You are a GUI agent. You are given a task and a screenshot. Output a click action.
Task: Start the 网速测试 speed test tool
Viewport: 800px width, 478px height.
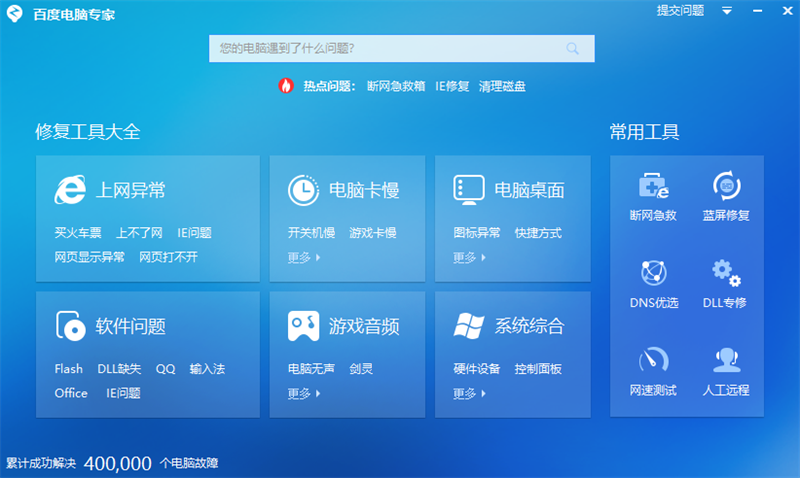pos(653,360)
